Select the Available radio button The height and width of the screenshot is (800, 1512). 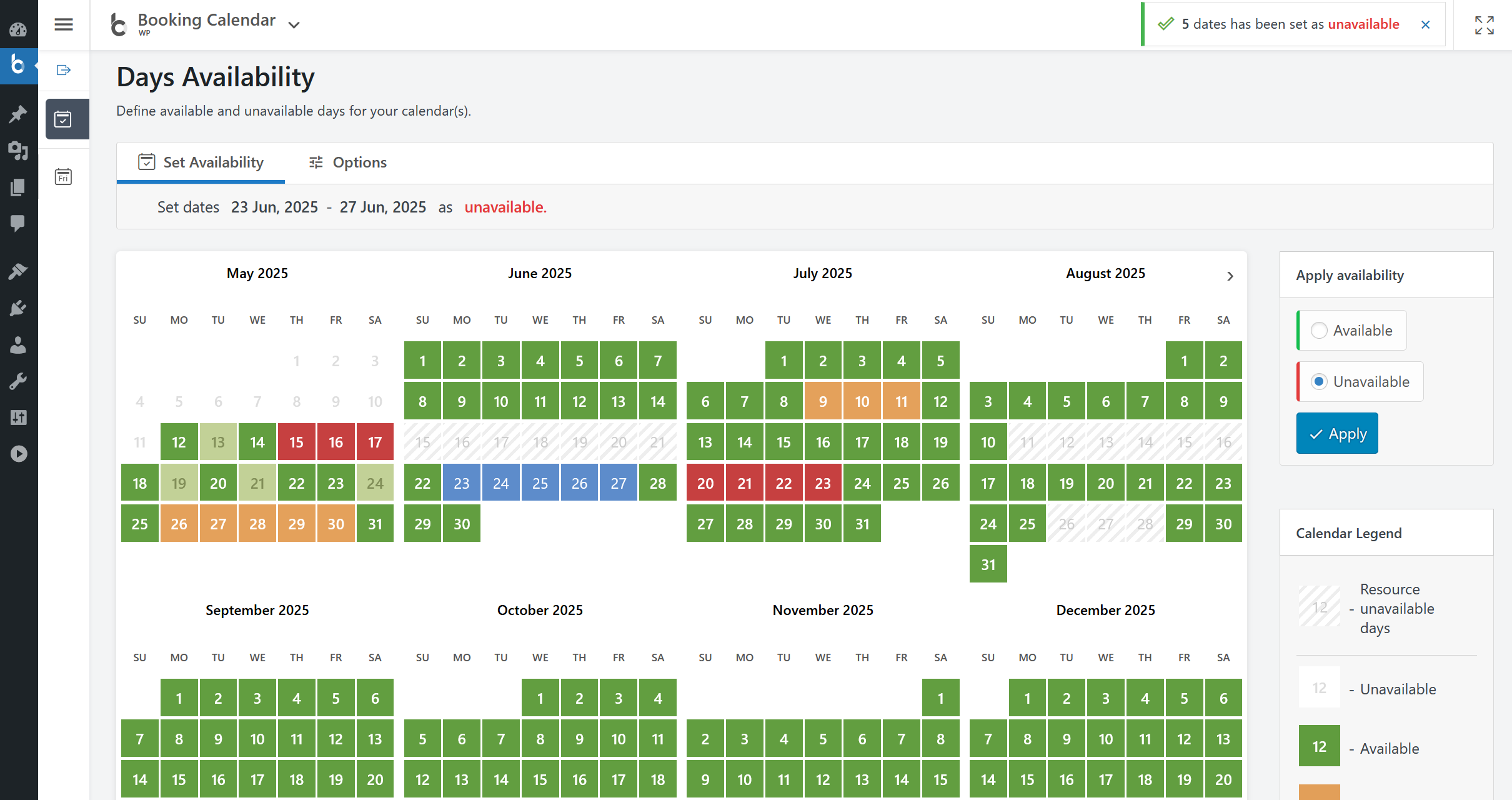coord(1320,331)
